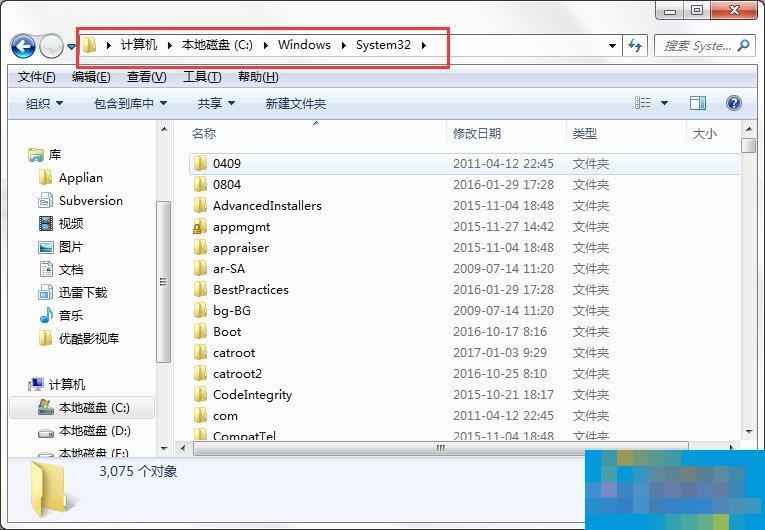Screen dimensions: 765x530
Task: Select the ar-SA folder icon
Action: click(200, 268)
